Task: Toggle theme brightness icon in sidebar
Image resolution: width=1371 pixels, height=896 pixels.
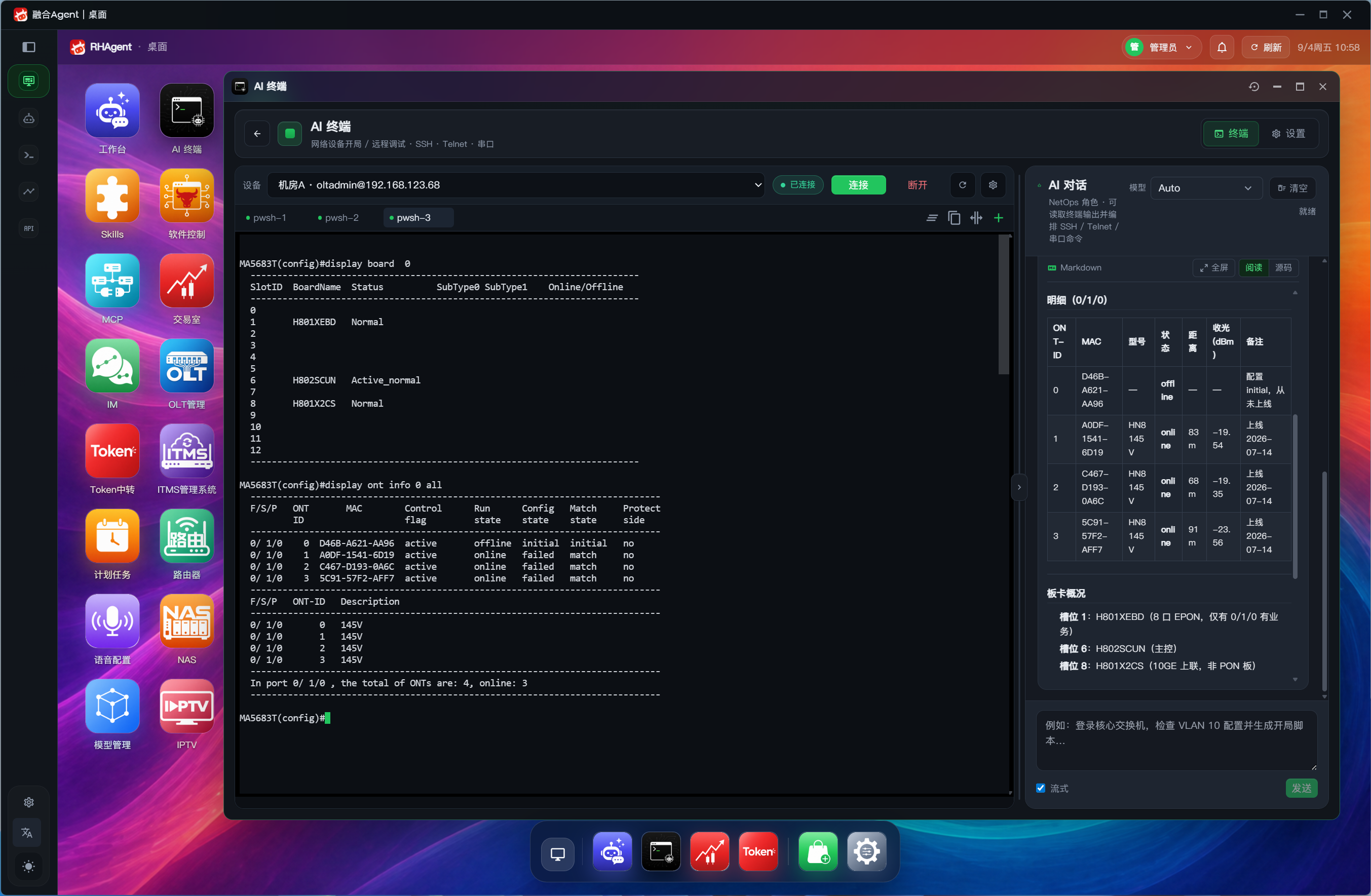Action: click(x=28, y=866)
